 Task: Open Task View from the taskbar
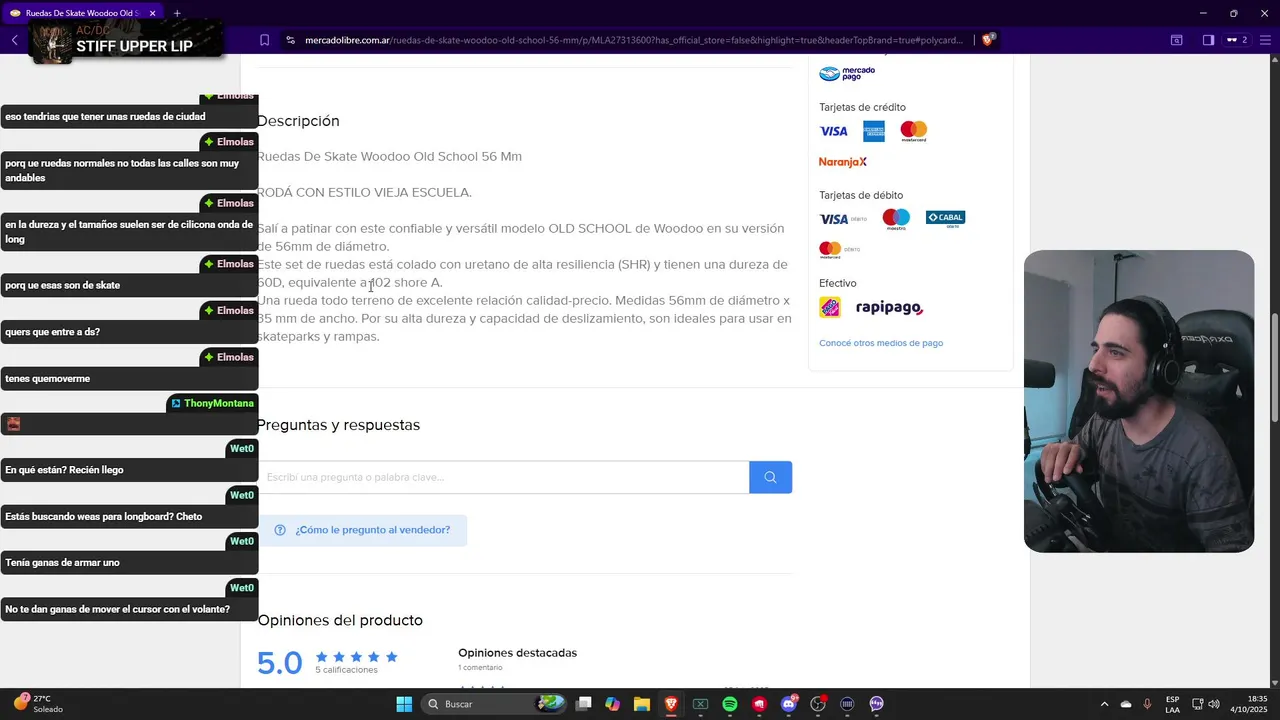(584, 704)
